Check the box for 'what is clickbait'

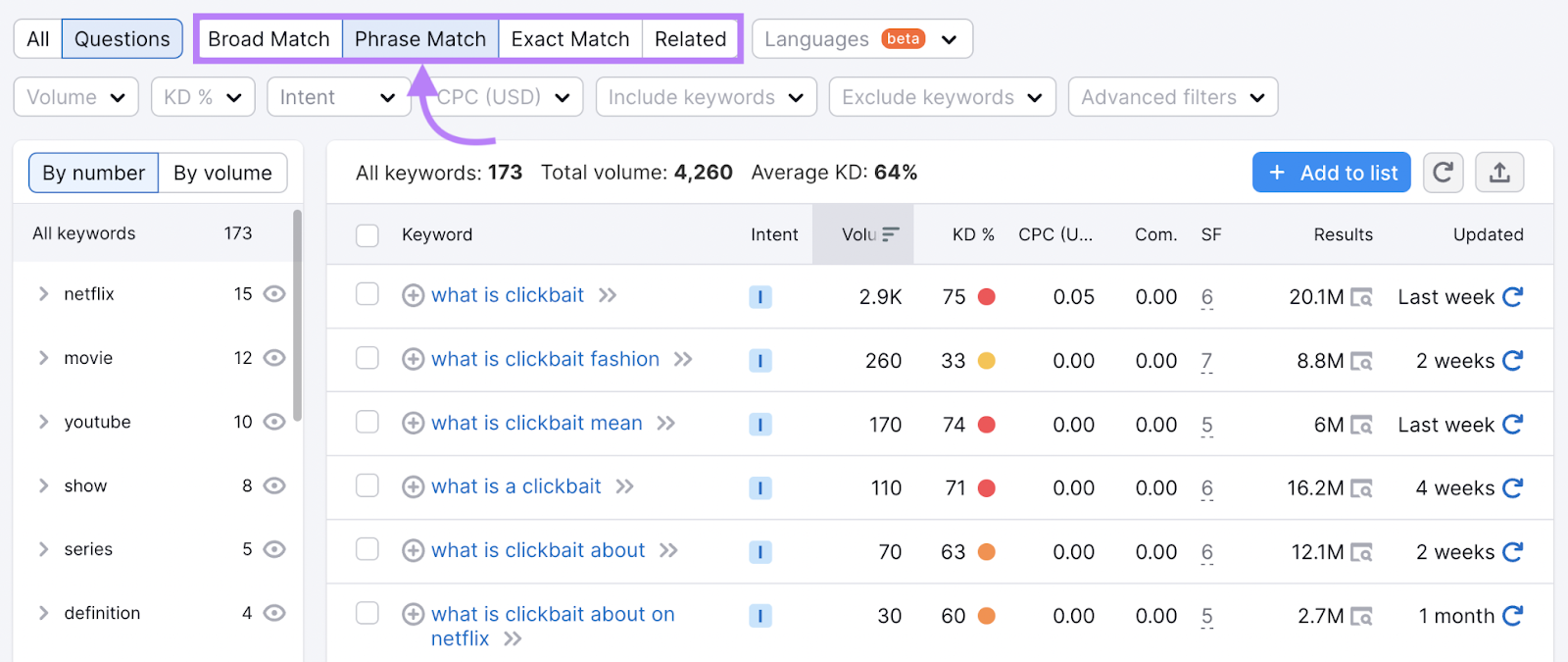tap(367, 294)
